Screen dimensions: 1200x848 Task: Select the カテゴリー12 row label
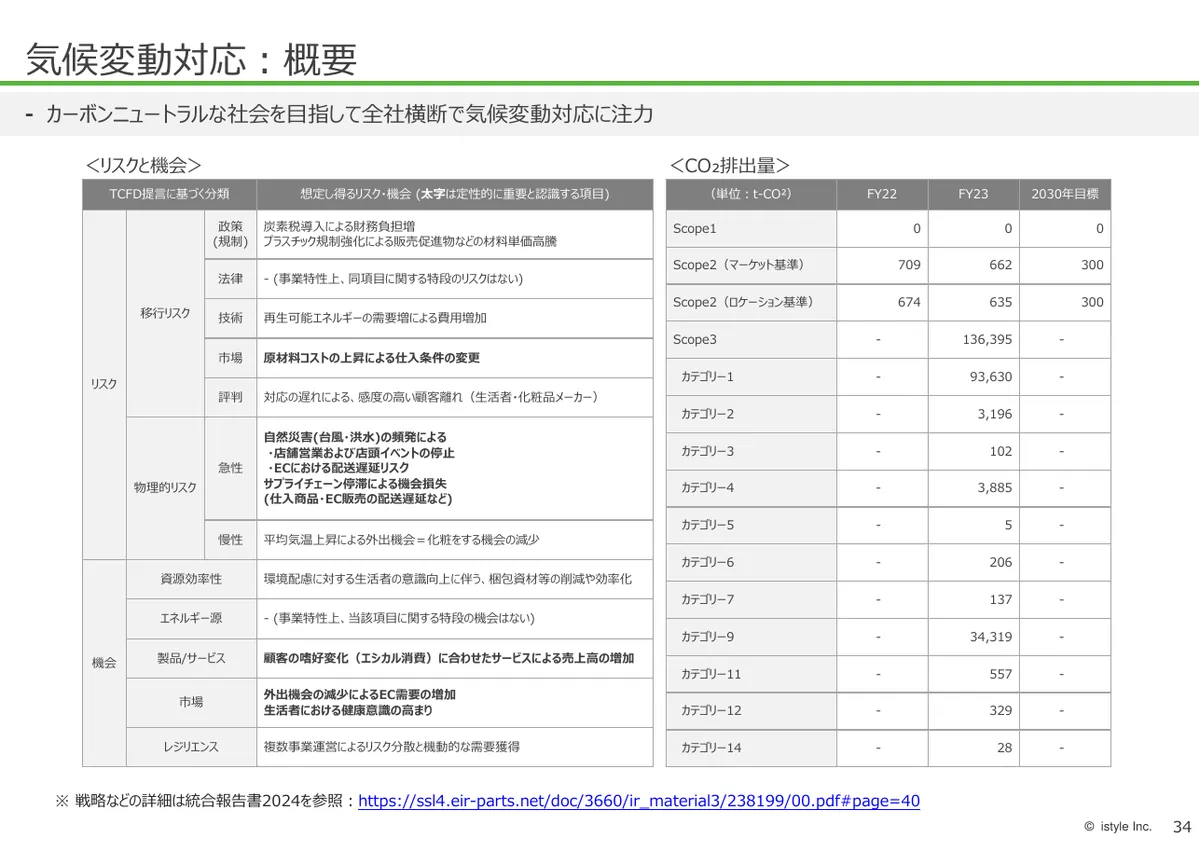click(x=711, y=710)
